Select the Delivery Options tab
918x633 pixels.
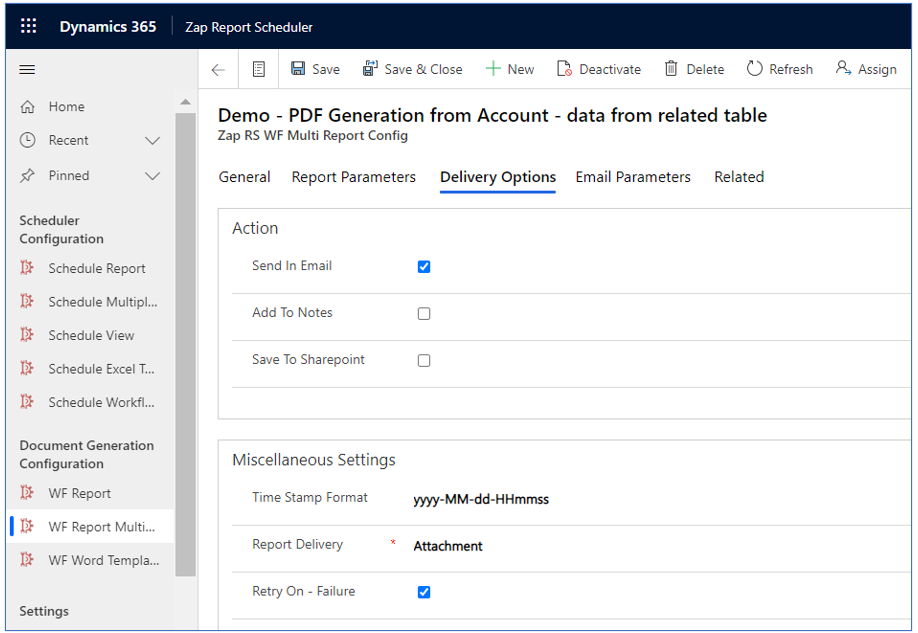(x=498, y=177)
